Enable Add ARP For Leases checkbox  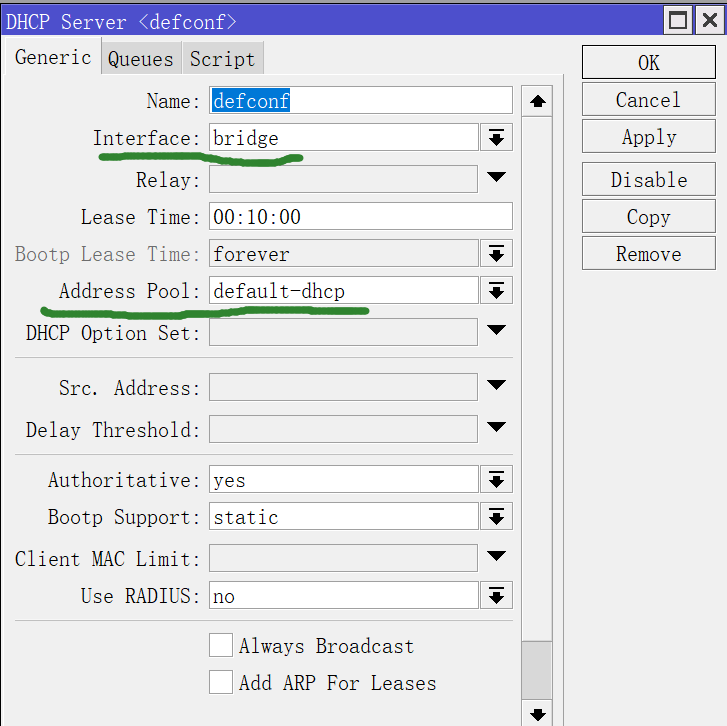pyautogui.click(x=221, y=683)
